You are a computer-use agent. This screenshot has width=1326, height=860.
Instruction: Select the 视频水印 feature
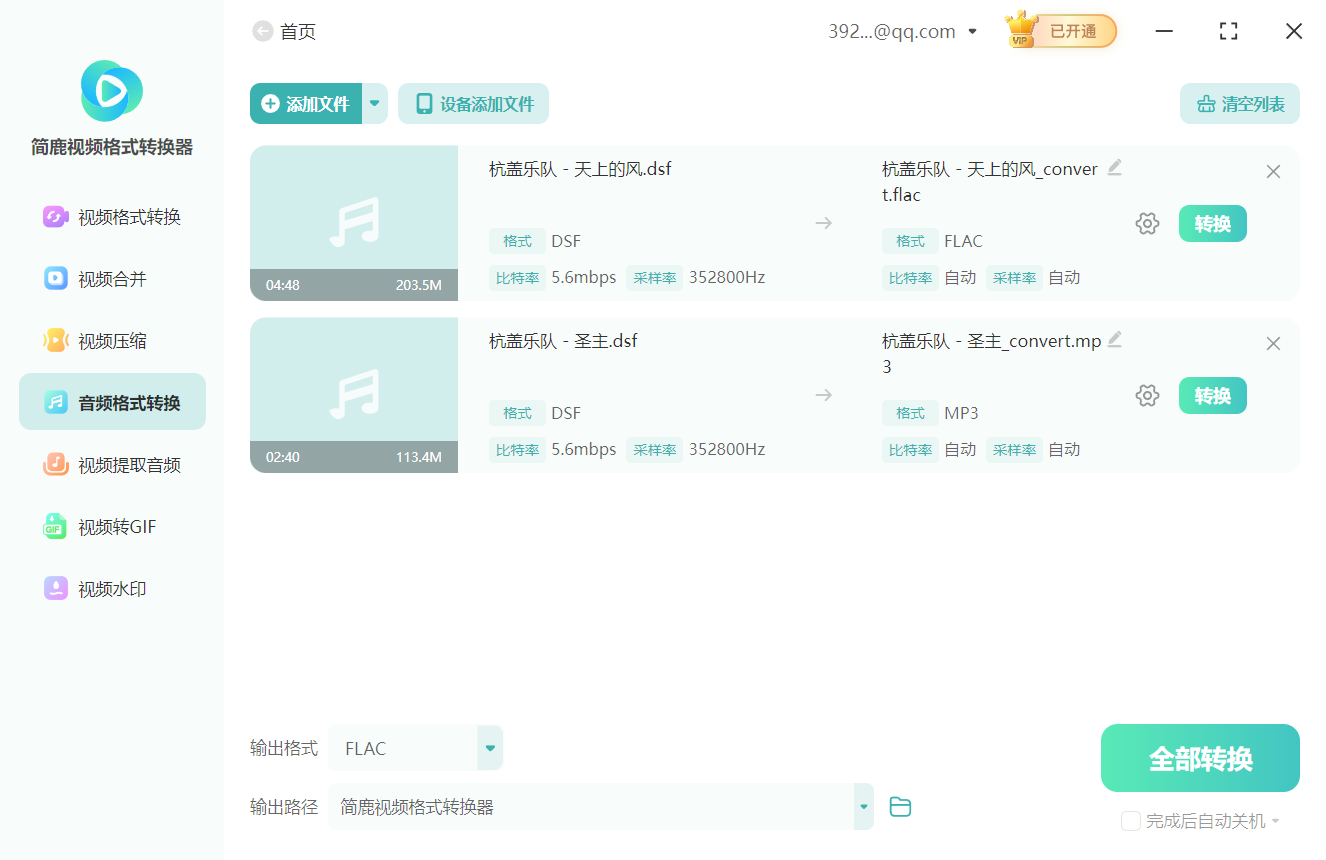click(x=111, y=588)
